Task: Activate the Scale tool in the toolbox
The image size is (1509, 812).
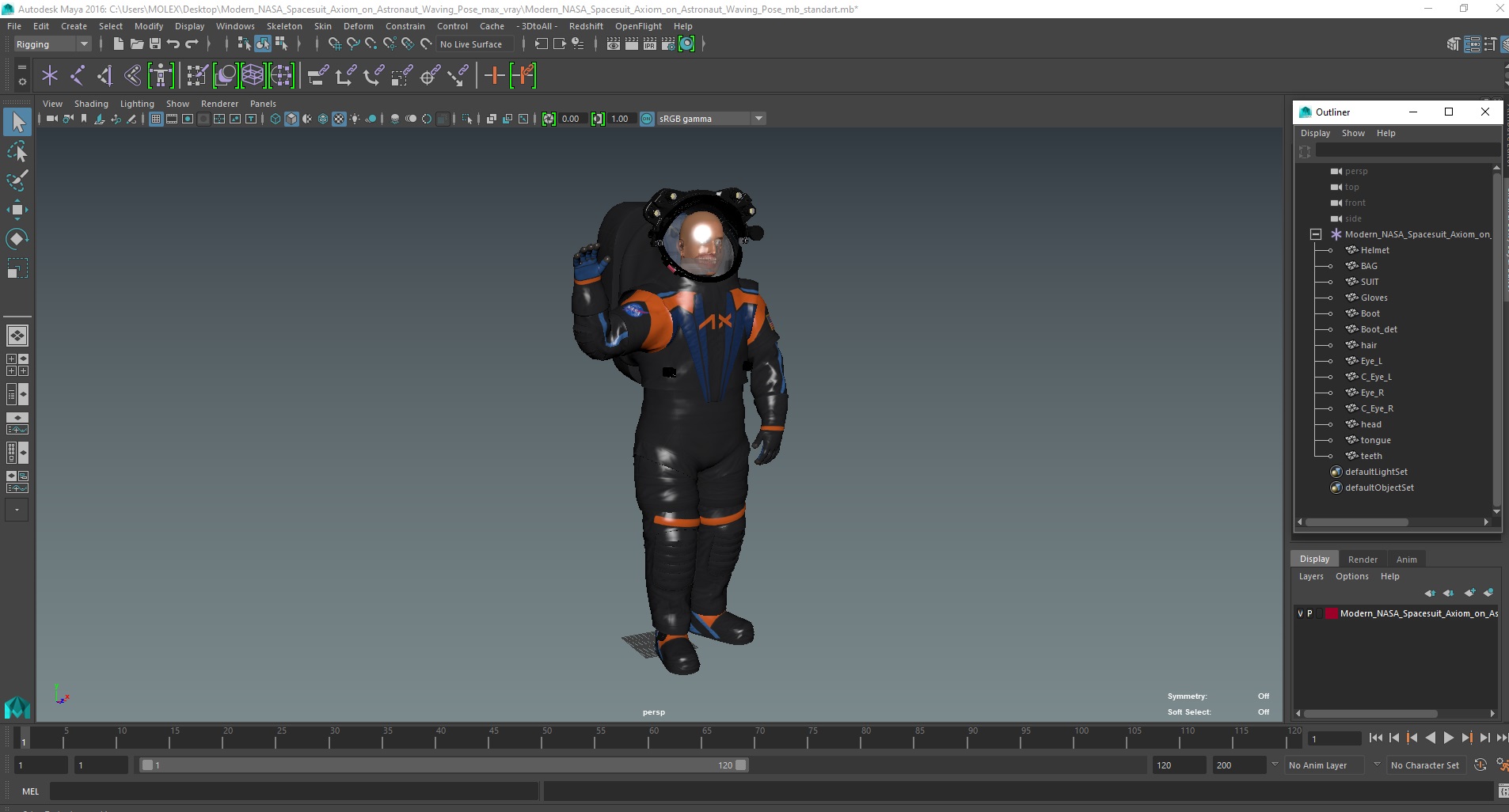Action: click(17, 268)
